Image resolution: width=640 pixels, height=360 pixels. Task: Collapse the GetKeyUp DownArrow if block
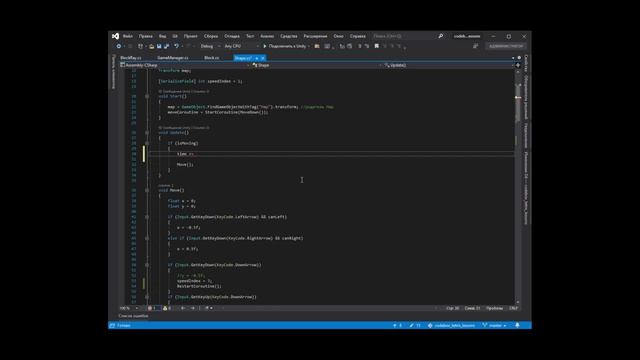pos(147,297)
